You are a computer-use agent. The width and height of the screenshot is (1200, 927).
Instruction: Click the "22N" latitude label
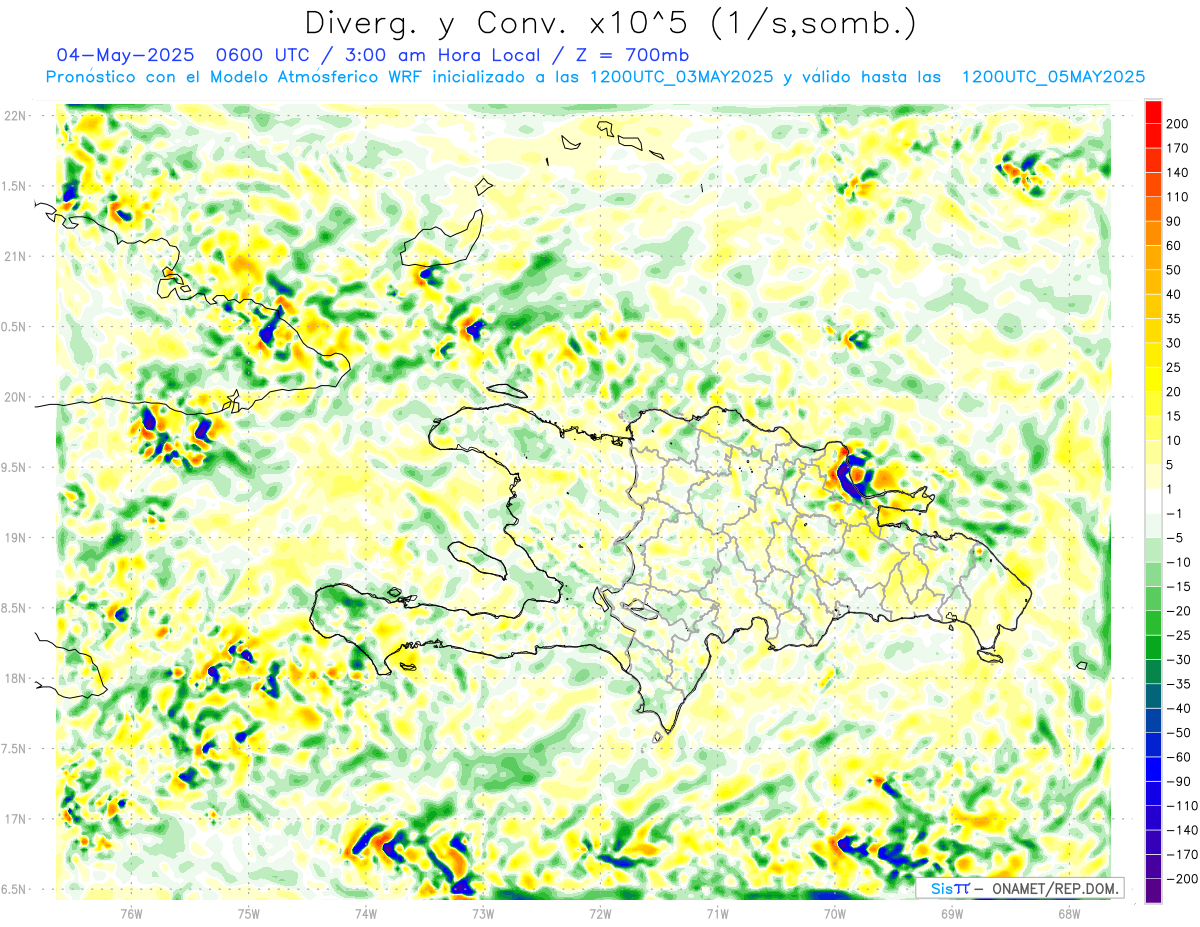[14, 116]
